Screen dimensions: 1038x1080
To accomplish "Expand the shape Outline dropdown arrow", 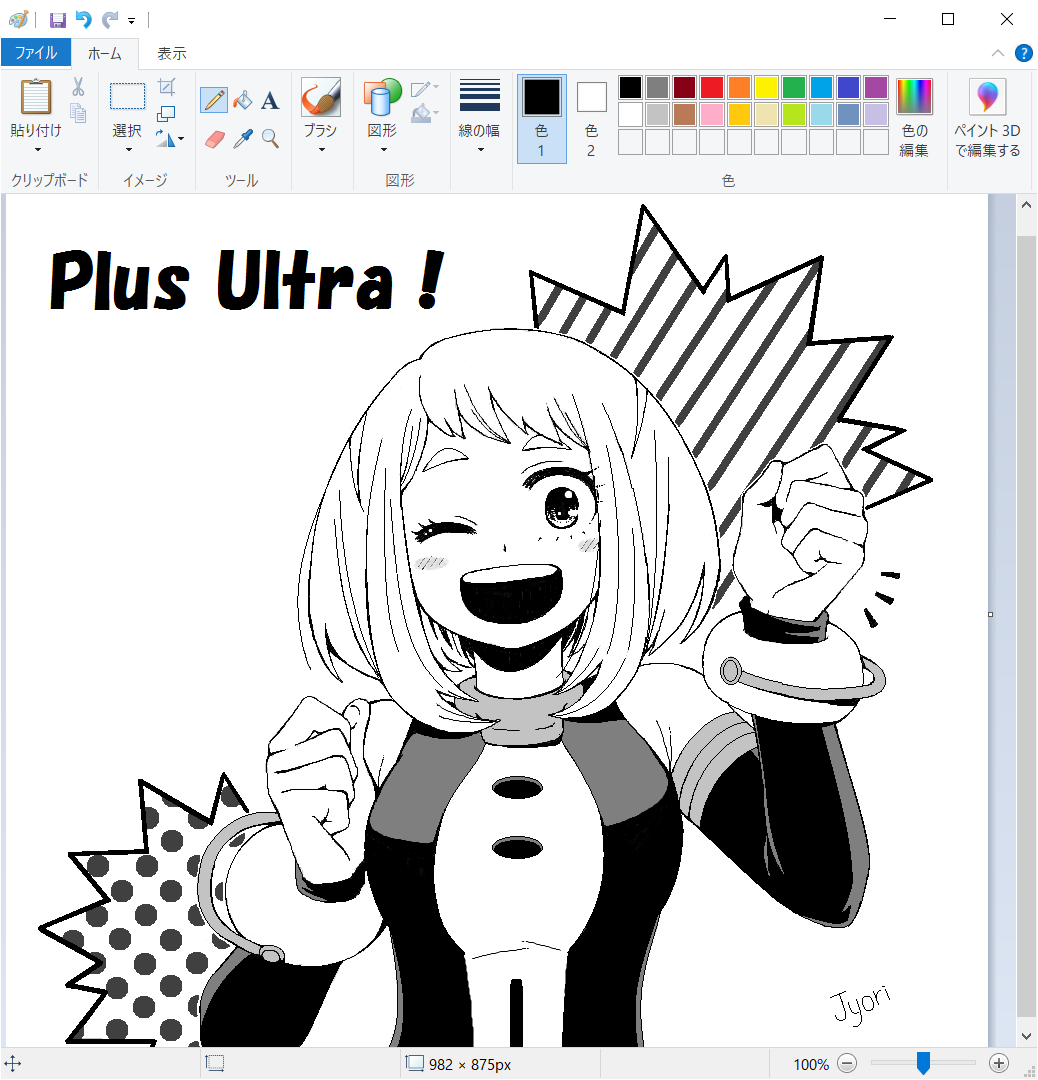I will 436,87.
